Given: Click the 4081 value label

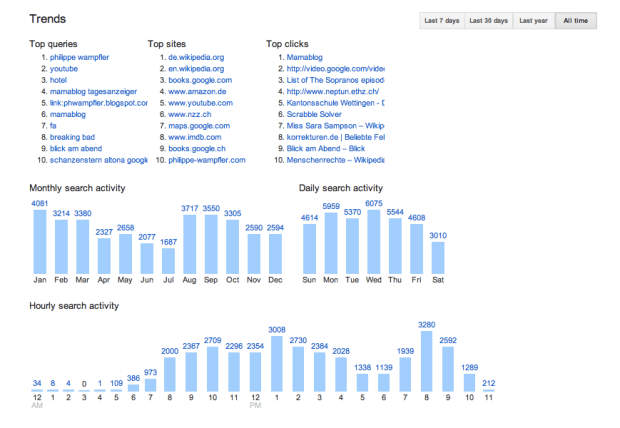Looking at the screenshot, I should point(40,203).
